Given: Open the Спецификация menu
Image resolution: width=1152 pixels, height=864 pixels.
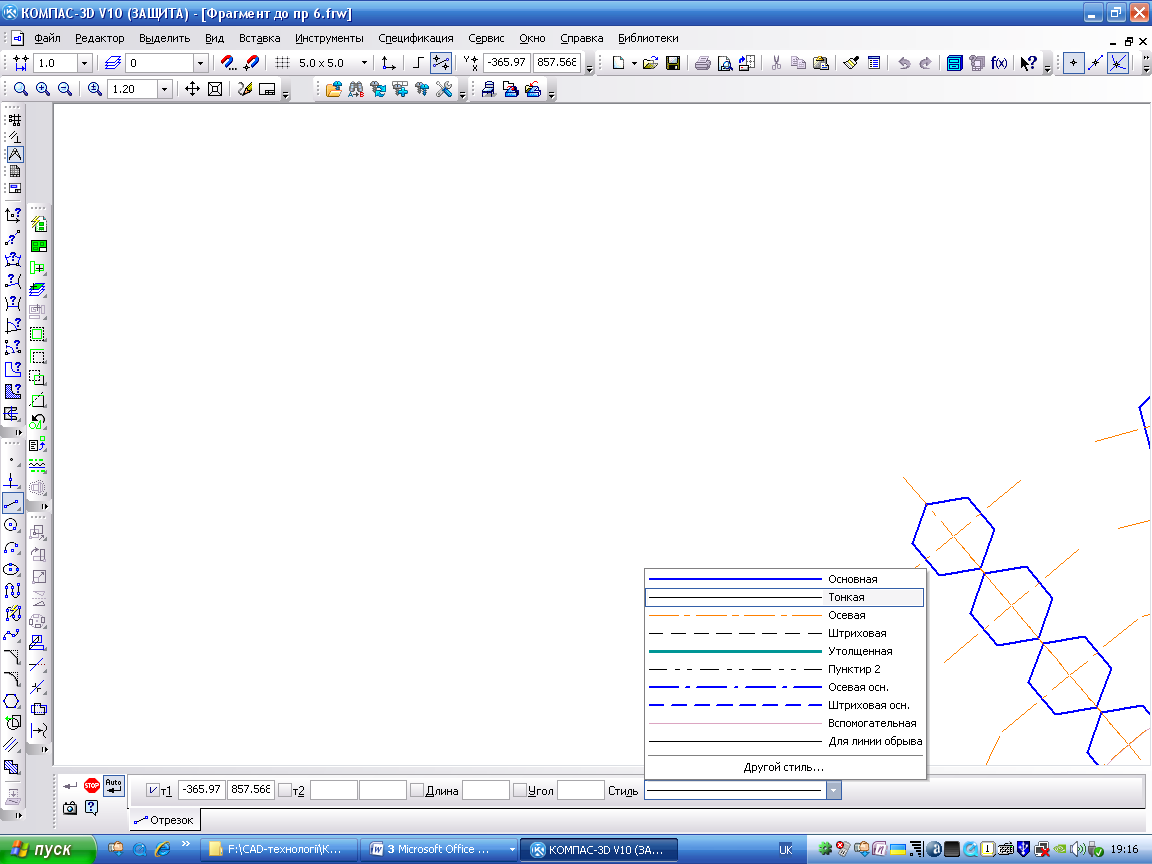Looking at the screenshot, I should pos(415,38).
